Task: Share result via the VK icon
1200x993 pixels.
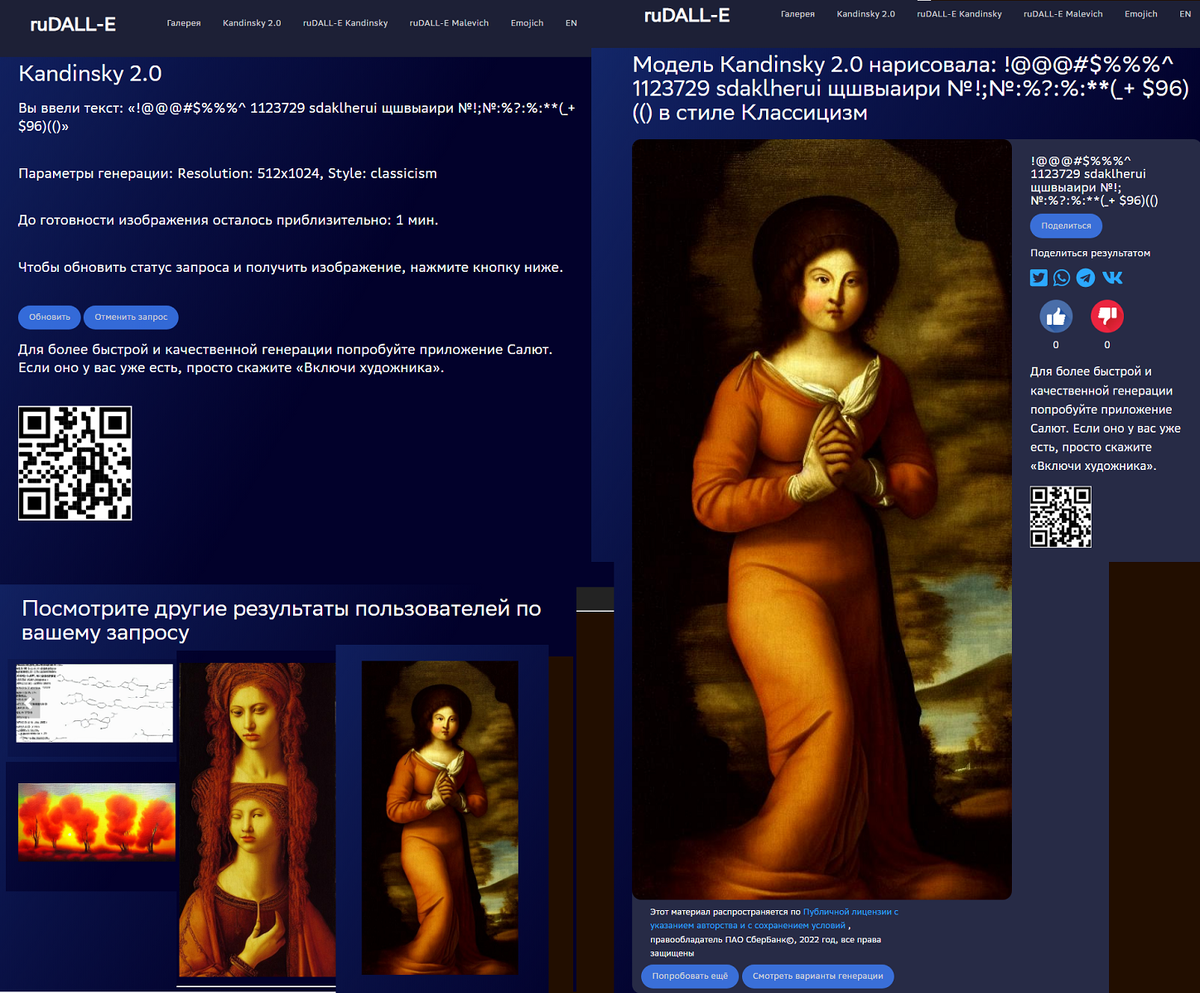Action: [x=1112, y=279]
